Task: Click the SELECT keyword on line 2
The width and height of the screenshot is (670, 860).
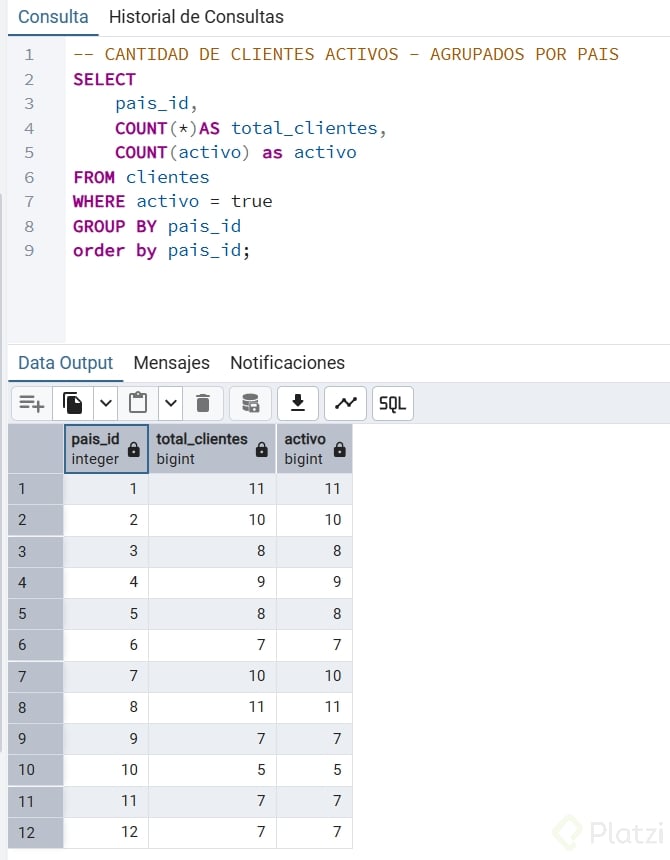Action: pos(104,80)
